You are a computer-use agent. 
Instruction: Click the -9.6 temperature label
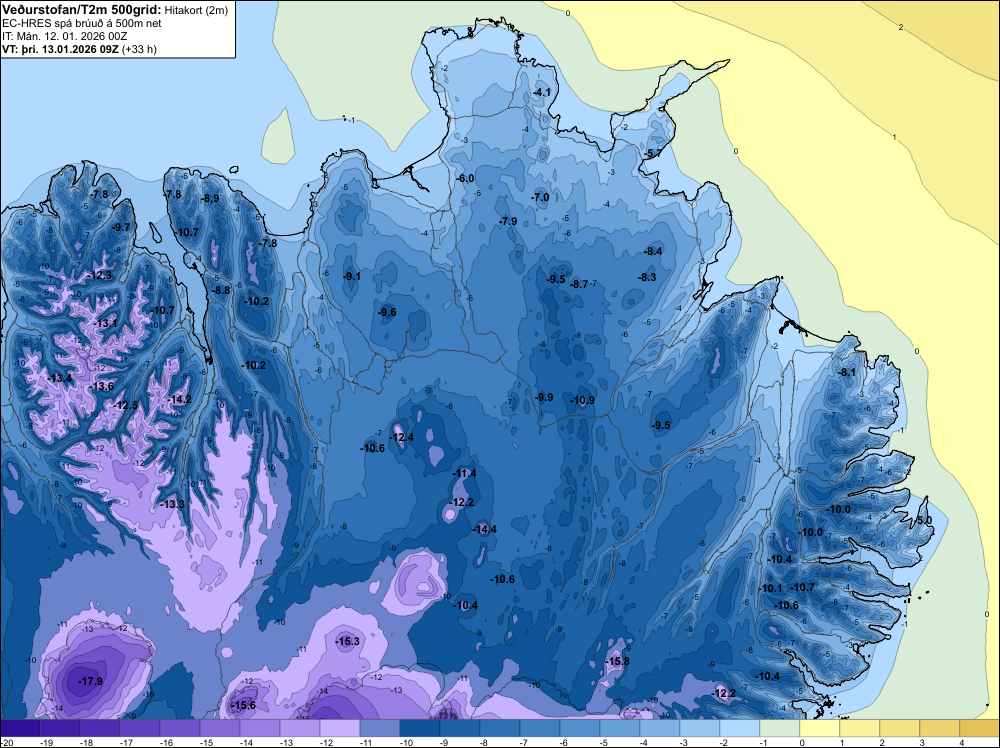coord(387,312)
